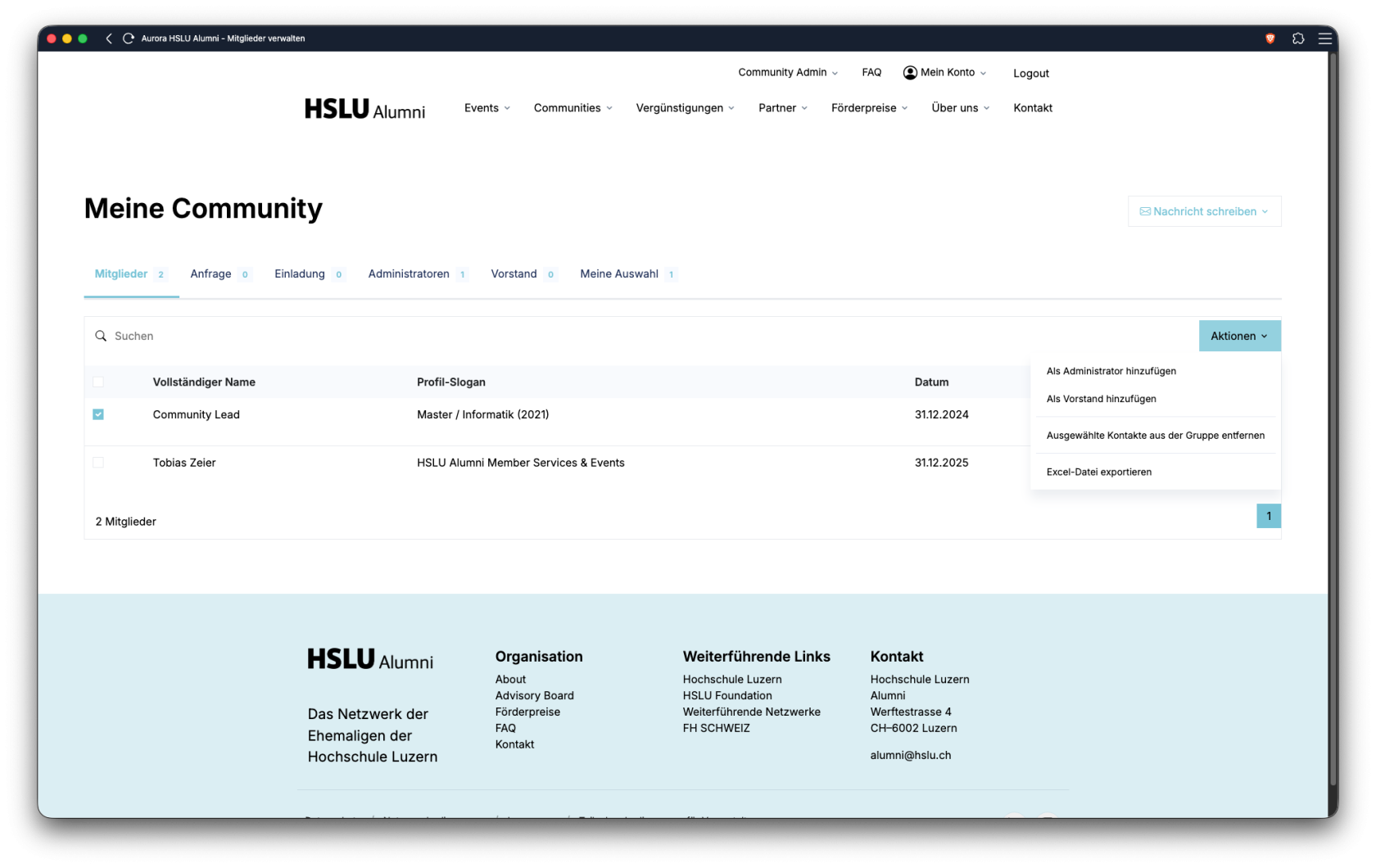Open the Vergünstigungen dropdown
Image resolution: width=1376 pixels, height=868 pixels.
686,108
